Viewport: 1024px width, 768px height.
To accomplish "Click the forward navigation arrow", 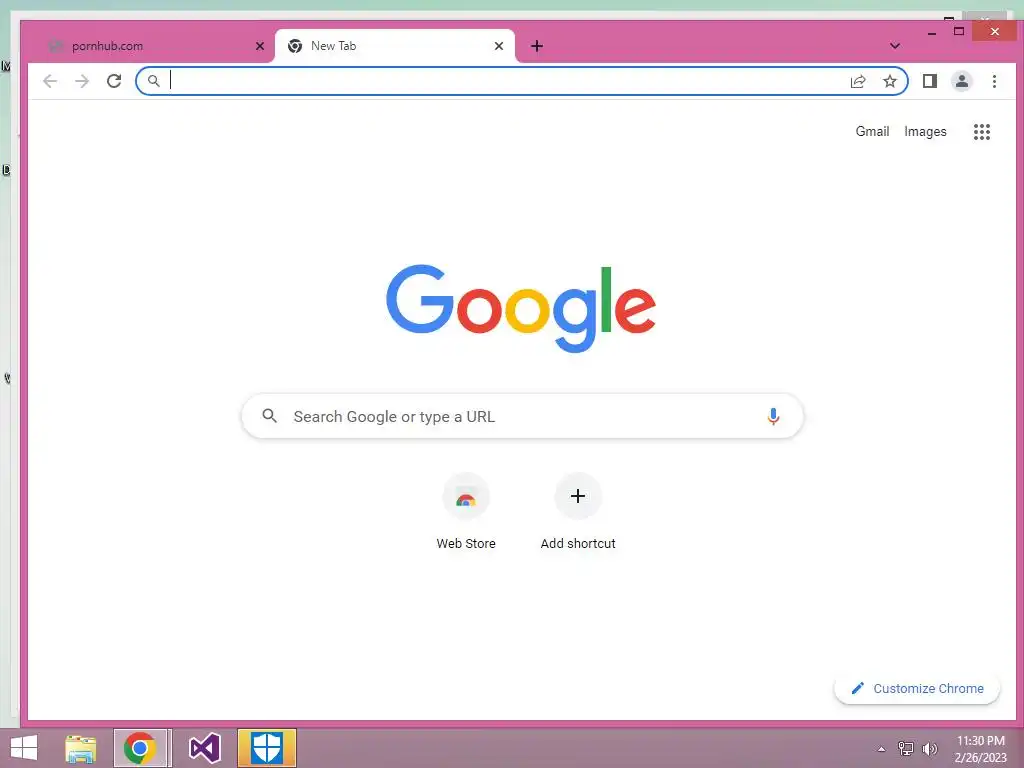I will click(x=82, y=81).
